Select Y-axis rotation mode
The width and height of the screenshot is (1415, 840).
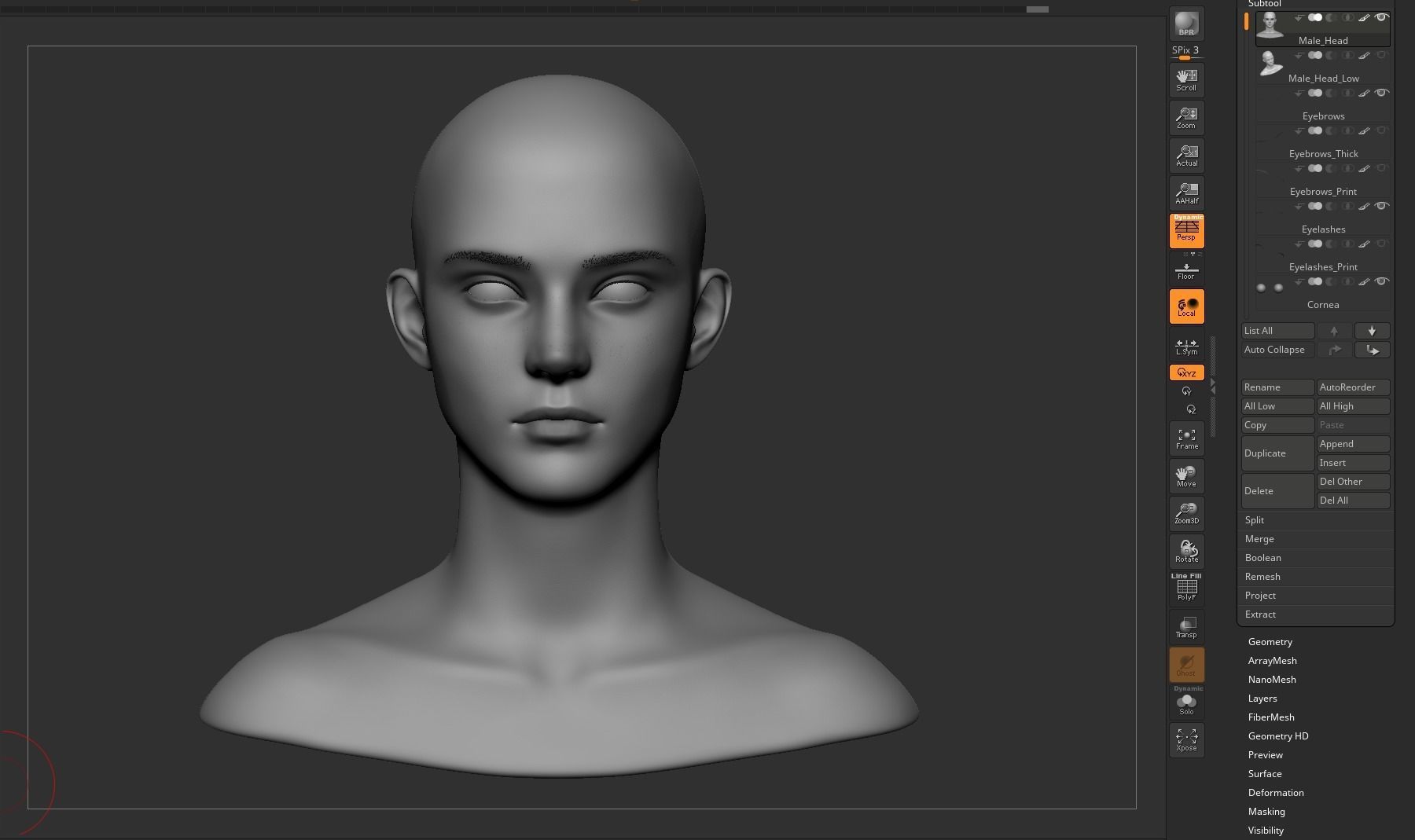pos(1186,391)
